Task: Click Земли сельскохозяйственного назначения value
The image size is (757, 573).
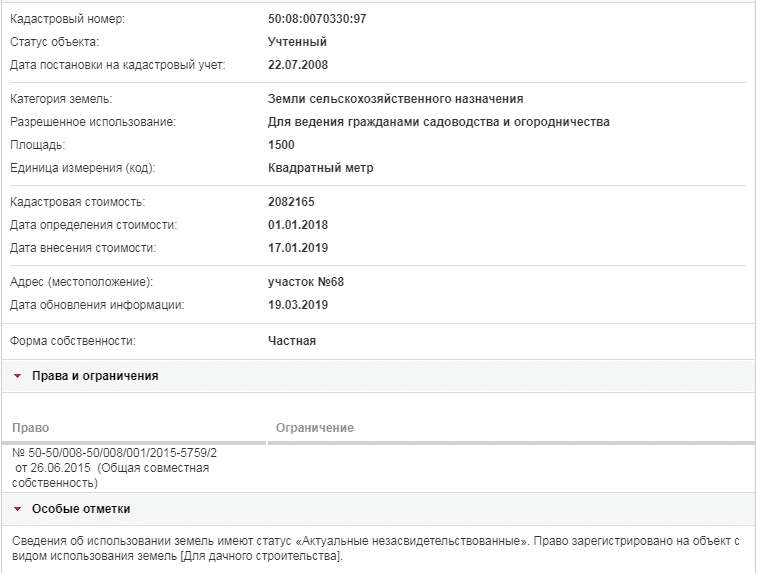Action: coord(395,99)
